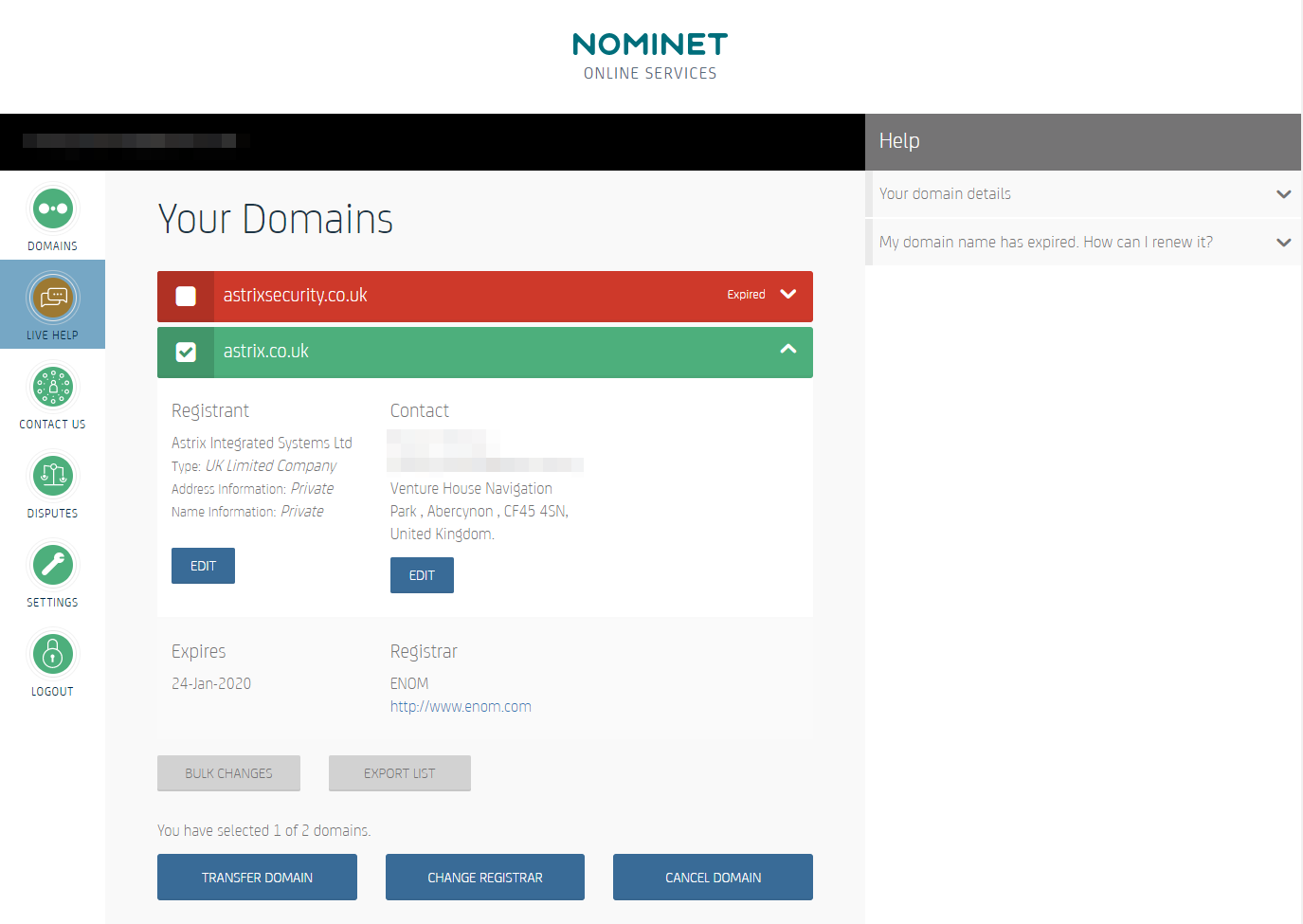Screen dimensions: 1303x924
Task: Click the Cancel Domain button
Action: [x=713, y=878]
